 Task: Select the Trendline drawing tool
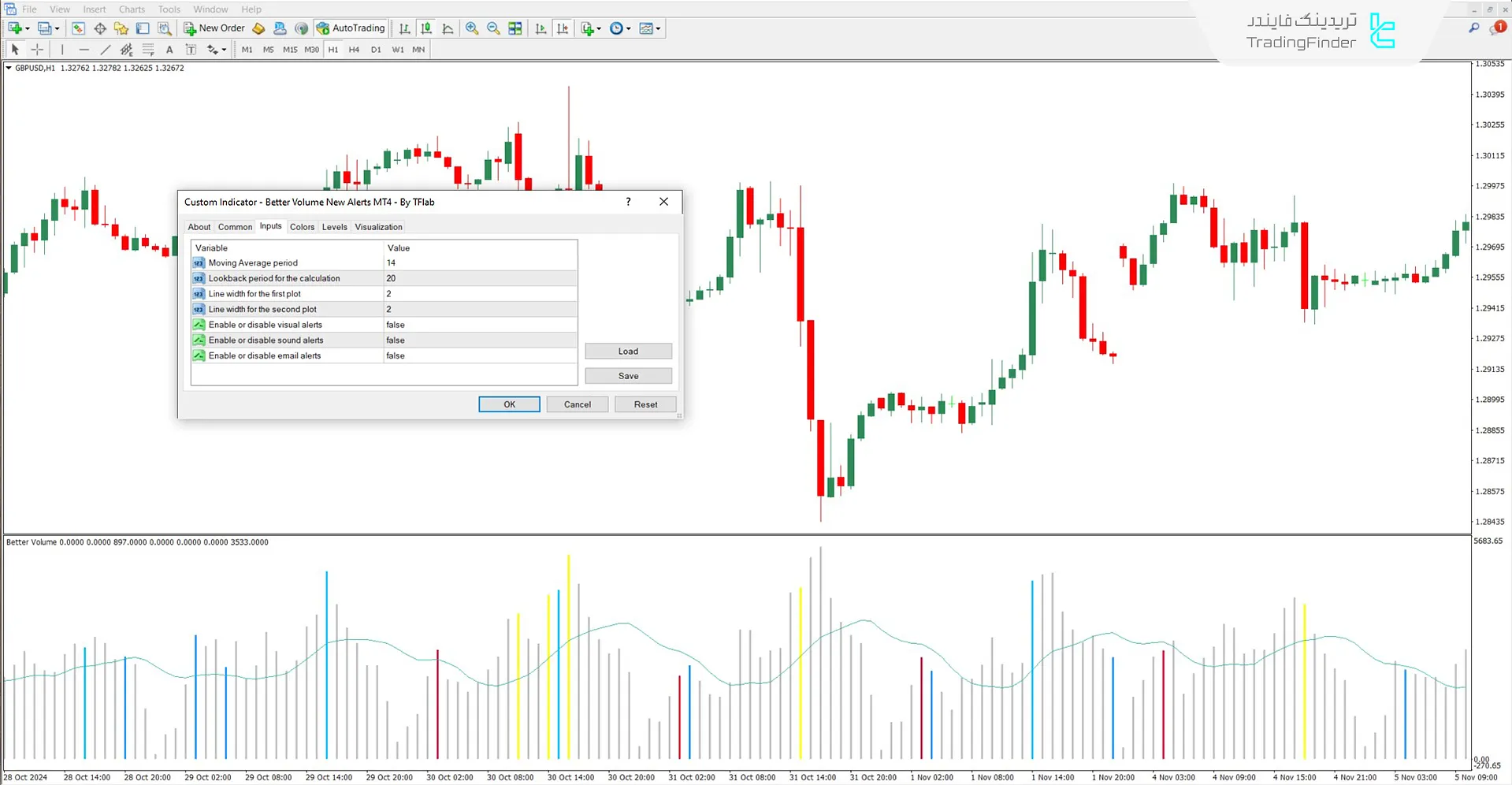point(105,50)
